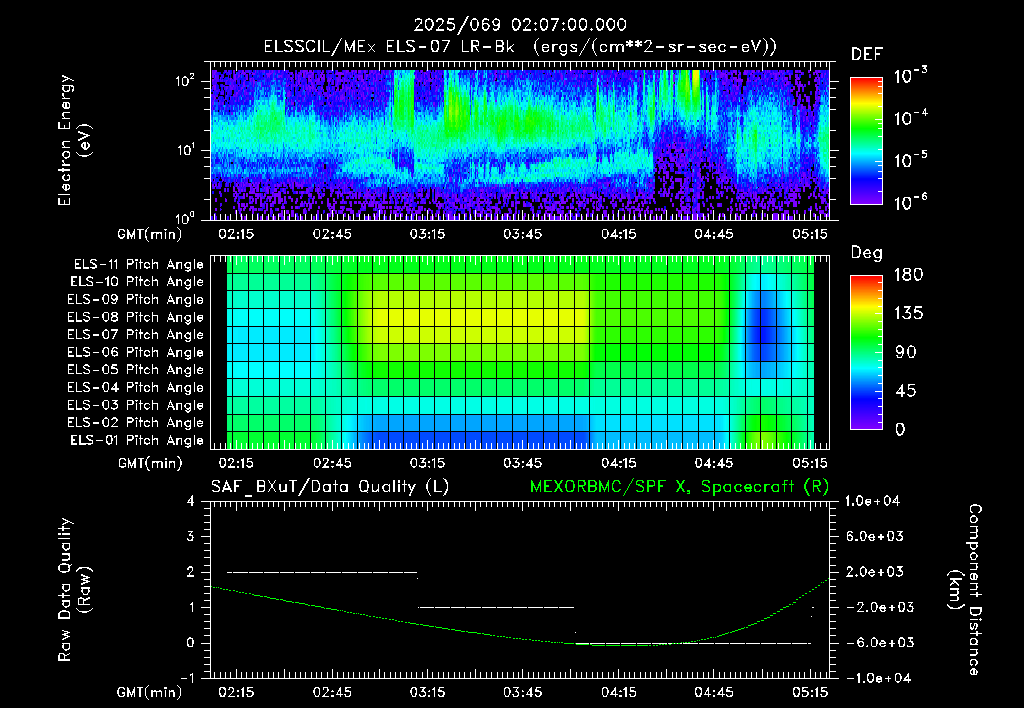Select the ELS-11 Pitch Angle row label
The height and width of the screenshot is (708, 1024).
138,265
